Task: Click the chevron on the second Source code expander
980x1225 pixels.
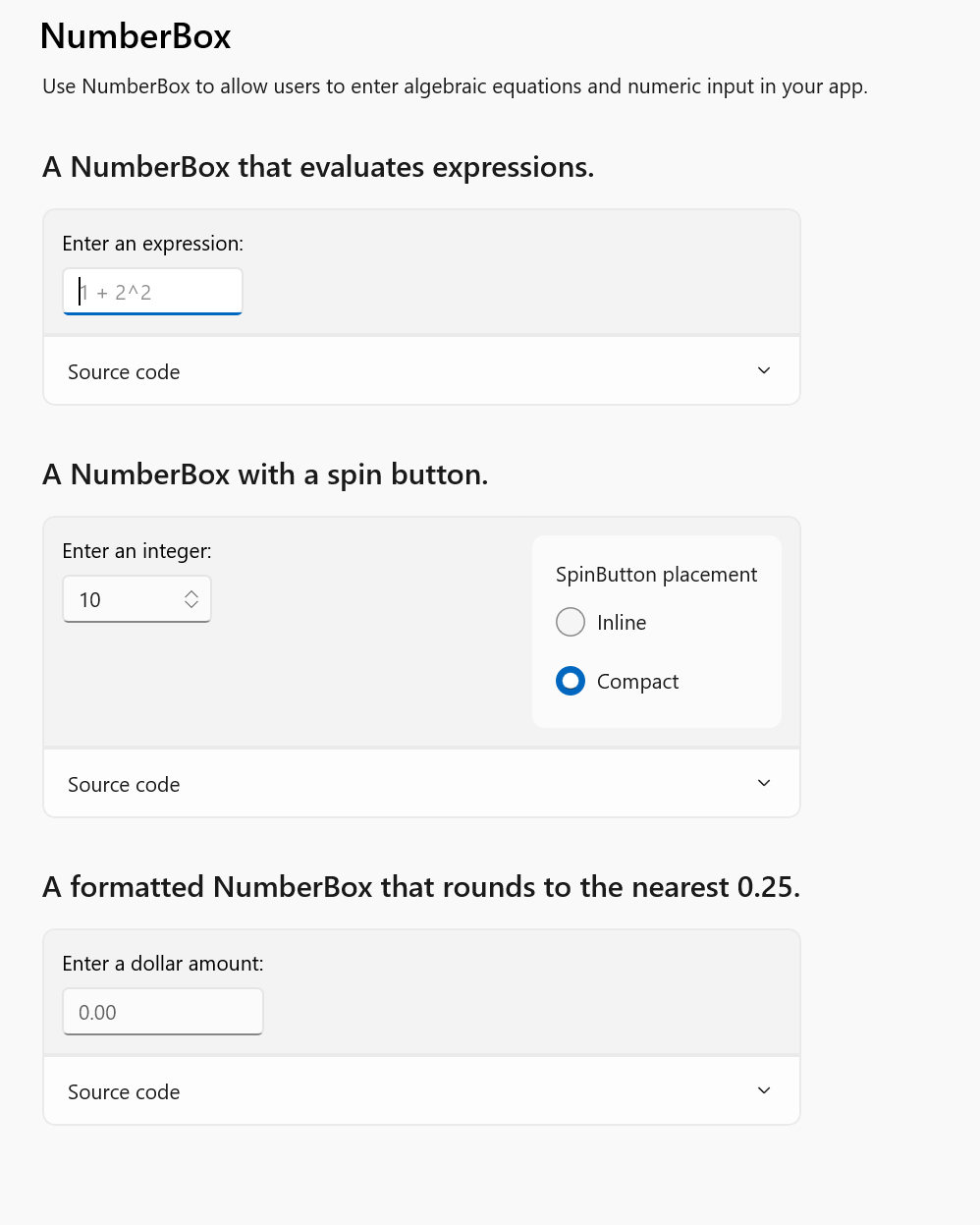Action: pyautogui.click(x=763, y=783)
